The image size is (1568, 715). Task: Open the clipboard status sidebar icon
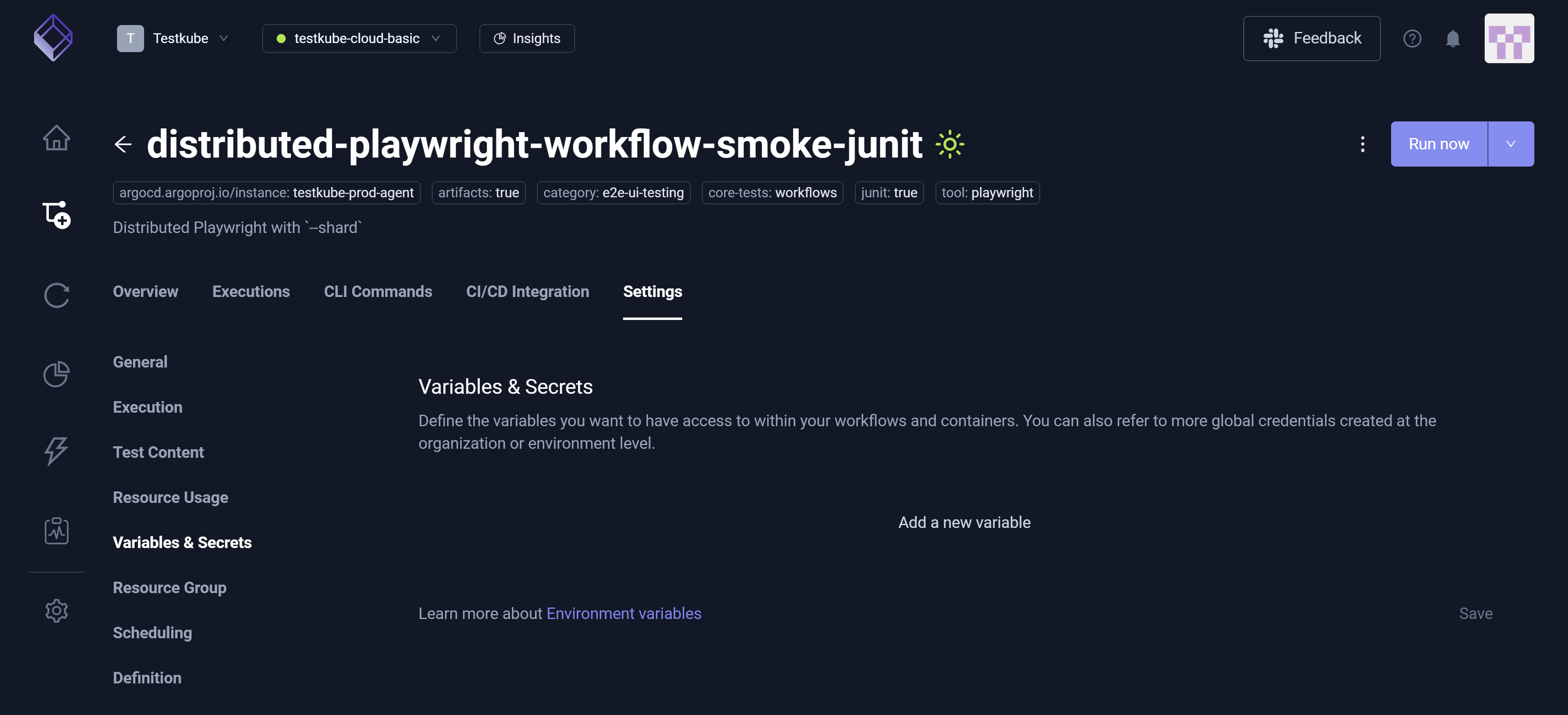pos(56,531)
